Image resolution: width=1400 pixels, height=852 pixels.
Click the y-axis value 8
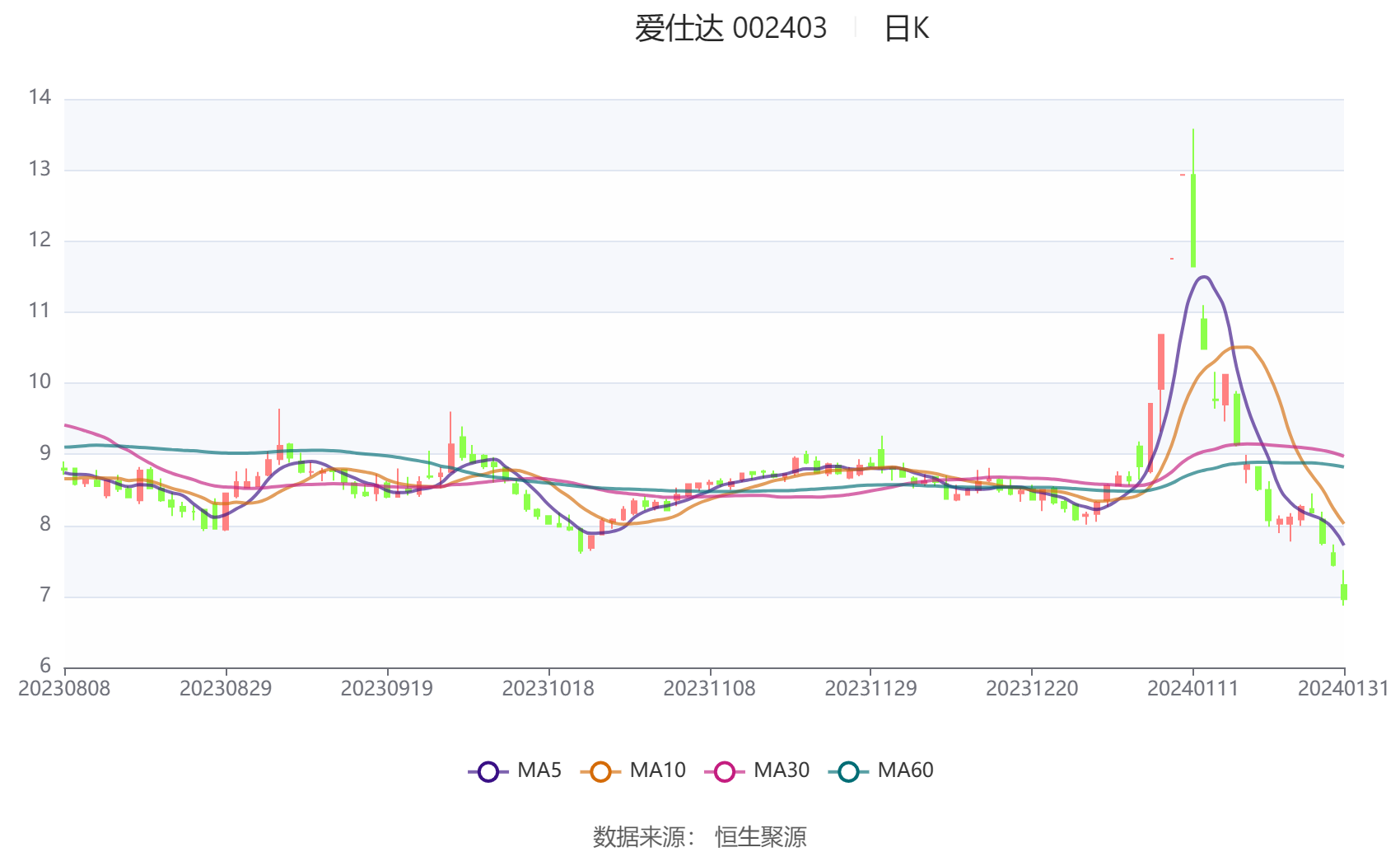coord(45,524)
